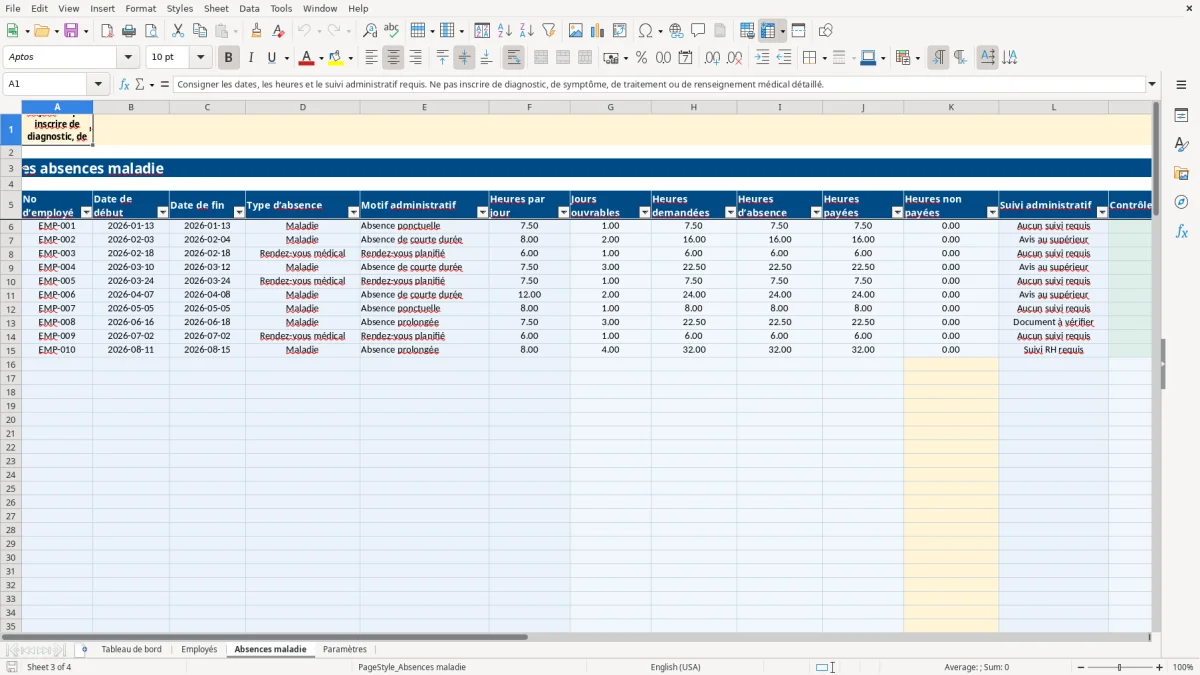
Task: Switch to the Tableau de bord sheet tab
Action: pyautogui.click(x=131, y=649)
